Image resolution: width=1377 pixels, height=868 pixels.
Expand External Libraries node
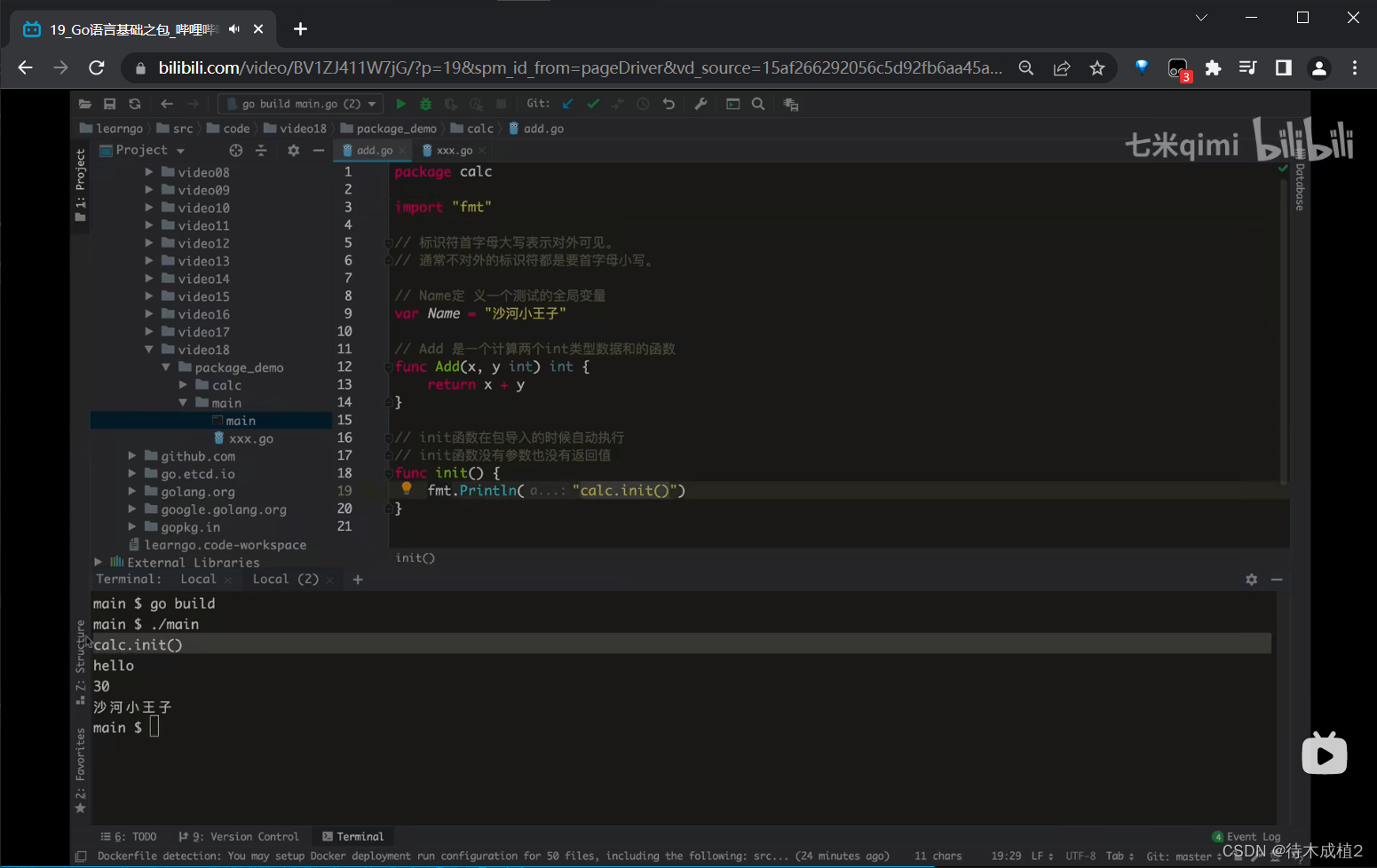[99, 563]
